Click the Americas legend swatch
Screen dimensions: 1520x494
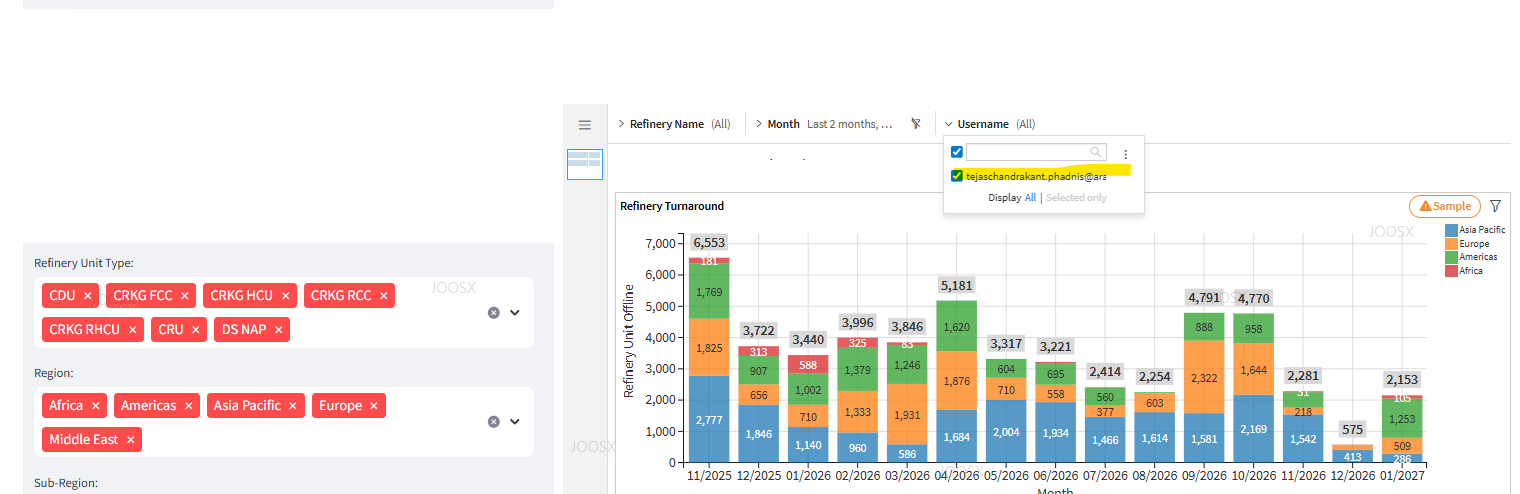tap(1451, 257)
